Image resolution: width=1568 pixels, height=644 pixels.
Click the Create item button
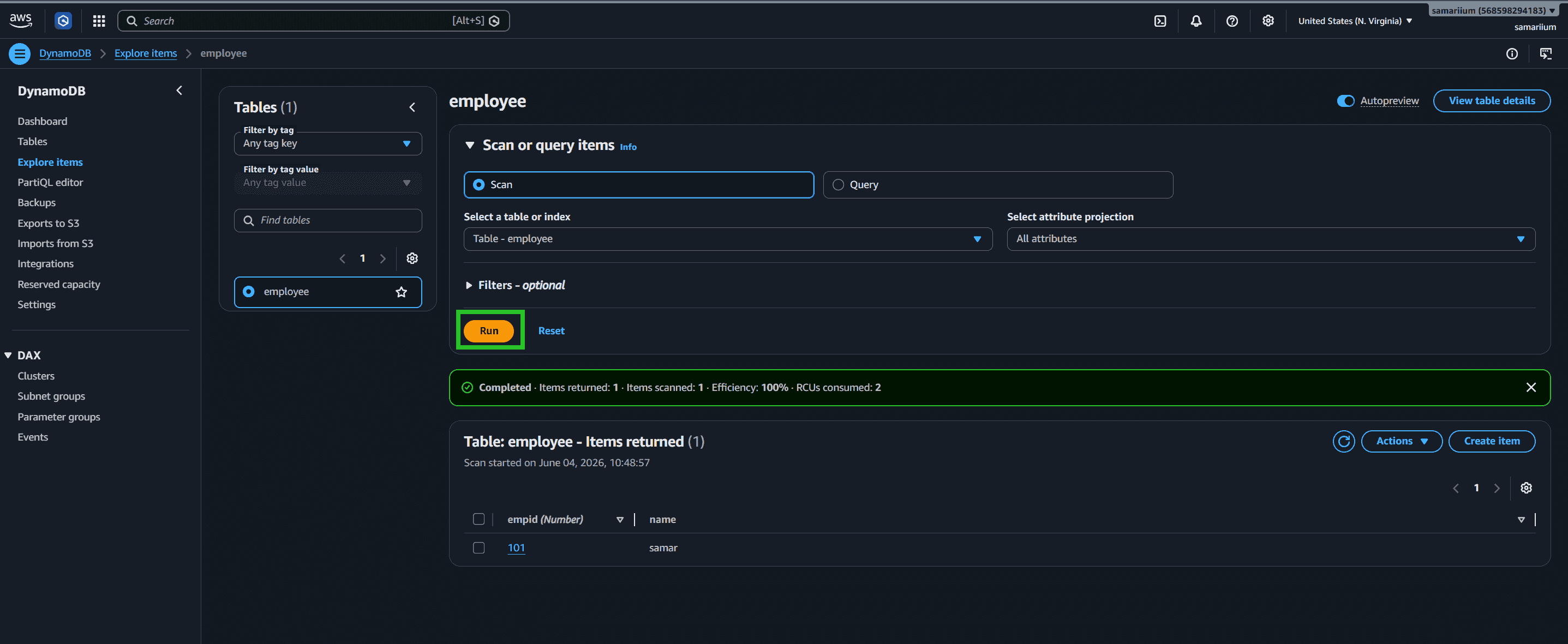tap(1491, 441)
